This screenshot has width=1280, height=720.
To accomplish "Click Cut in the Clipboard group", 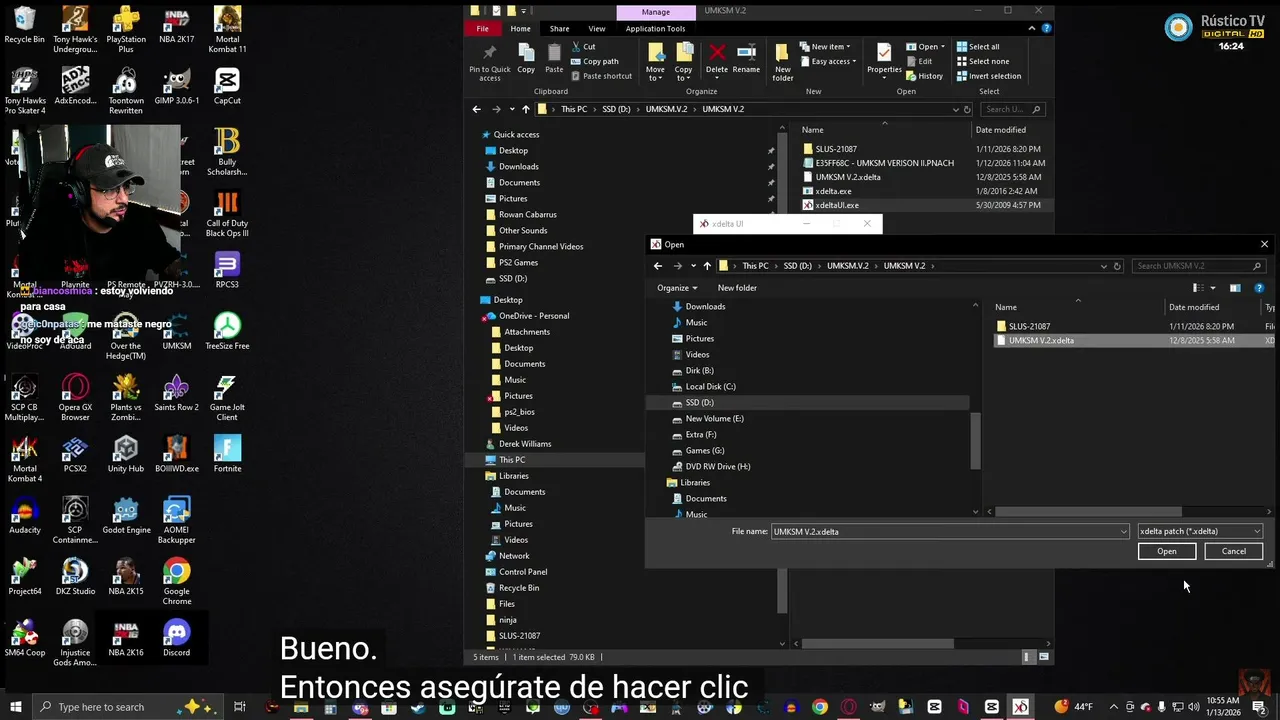I will pyautogui.click(x=583, y=47).
